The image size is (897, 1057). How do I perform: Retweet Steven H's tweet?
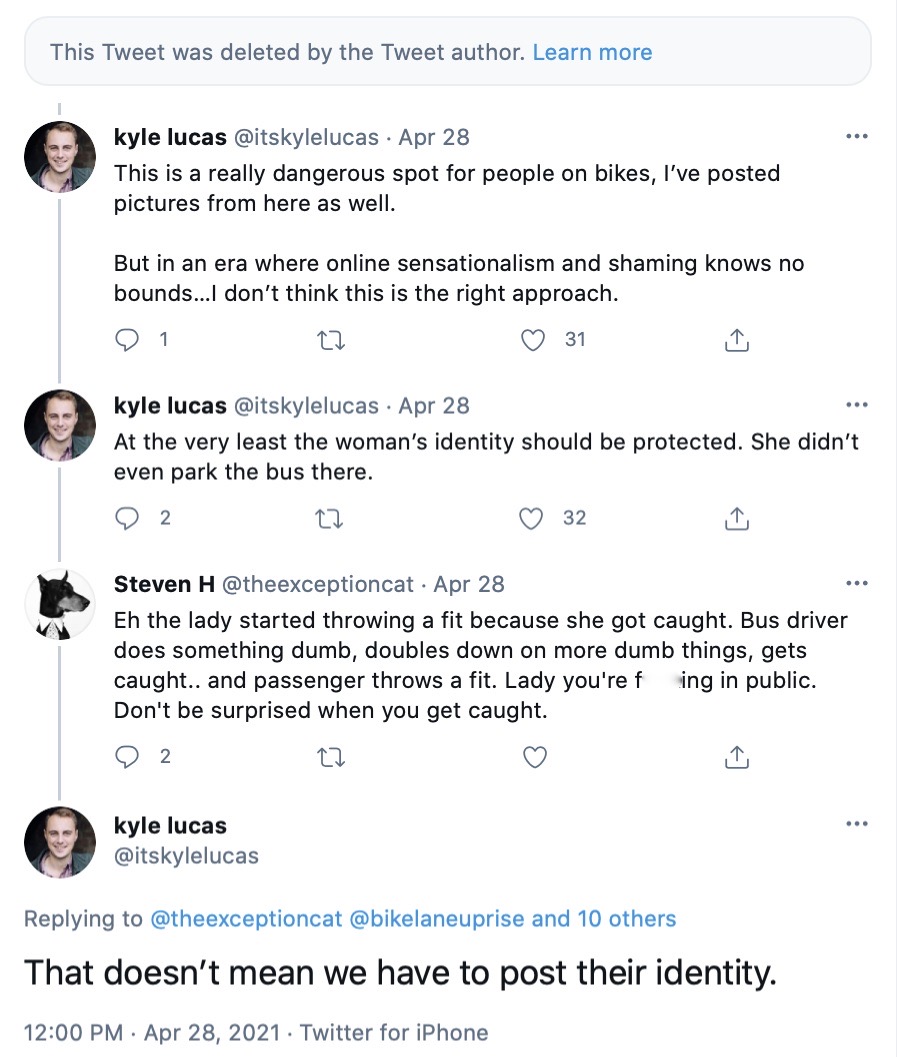pos(330,757)
